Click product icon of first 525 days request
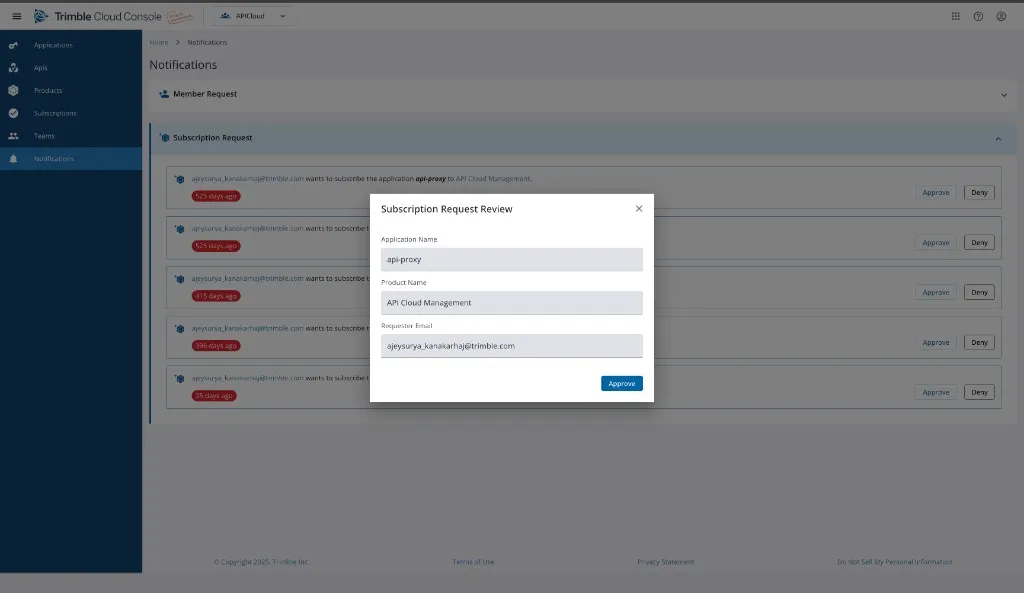The image size is (1024, 593). (x=180, y=179)
